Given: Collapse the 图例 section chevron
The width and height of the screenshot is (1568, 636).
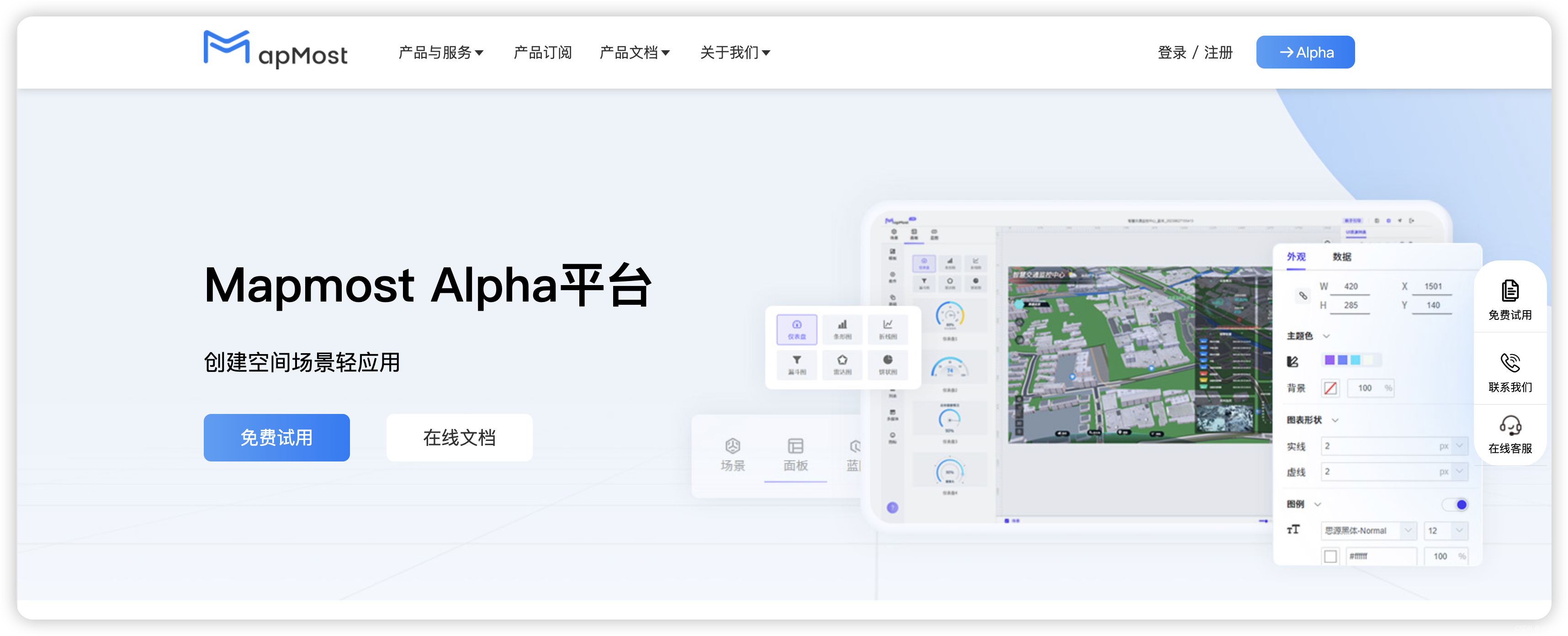Looking at the screenshot, I should (1318, 504).
